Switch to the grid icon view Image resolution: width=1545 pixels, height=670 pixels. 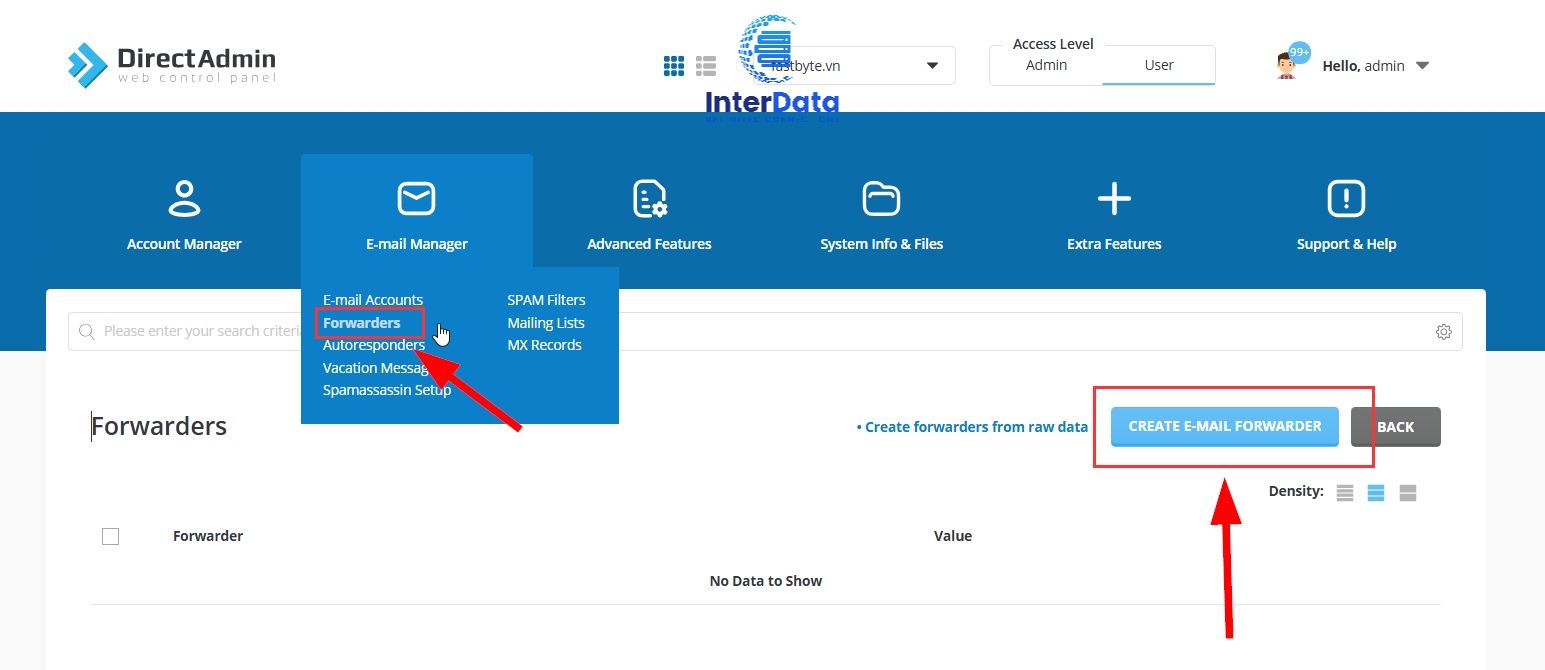pos(674,66)
